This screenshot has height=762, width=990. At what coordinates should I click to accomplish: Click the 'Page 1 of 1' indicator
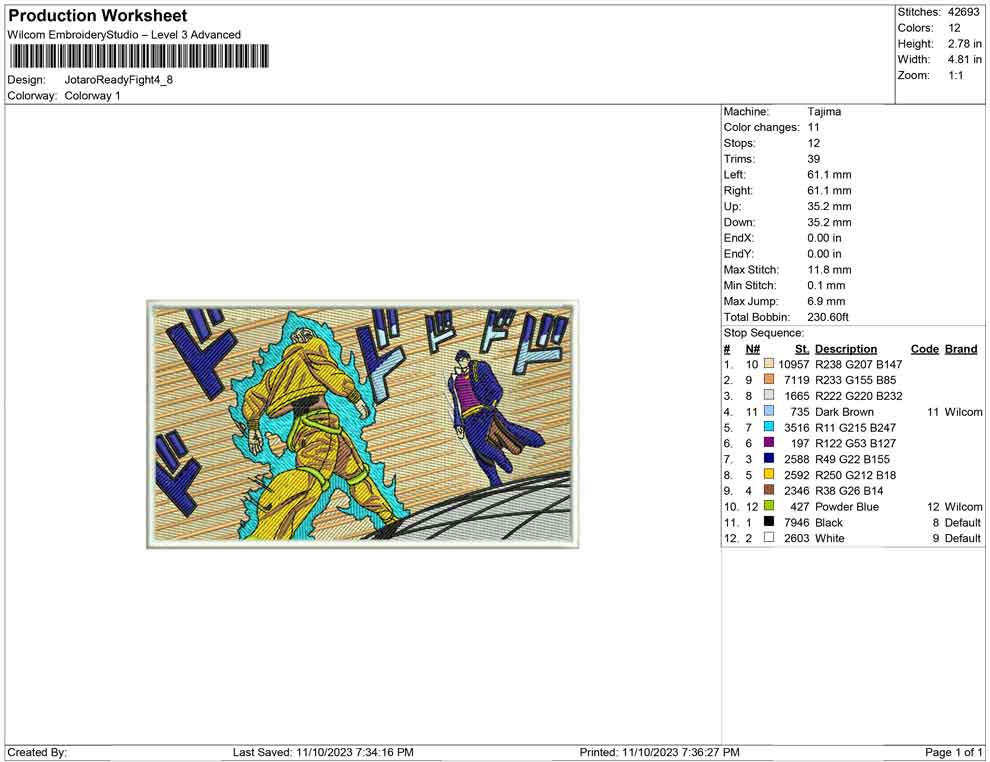point(954,752)
